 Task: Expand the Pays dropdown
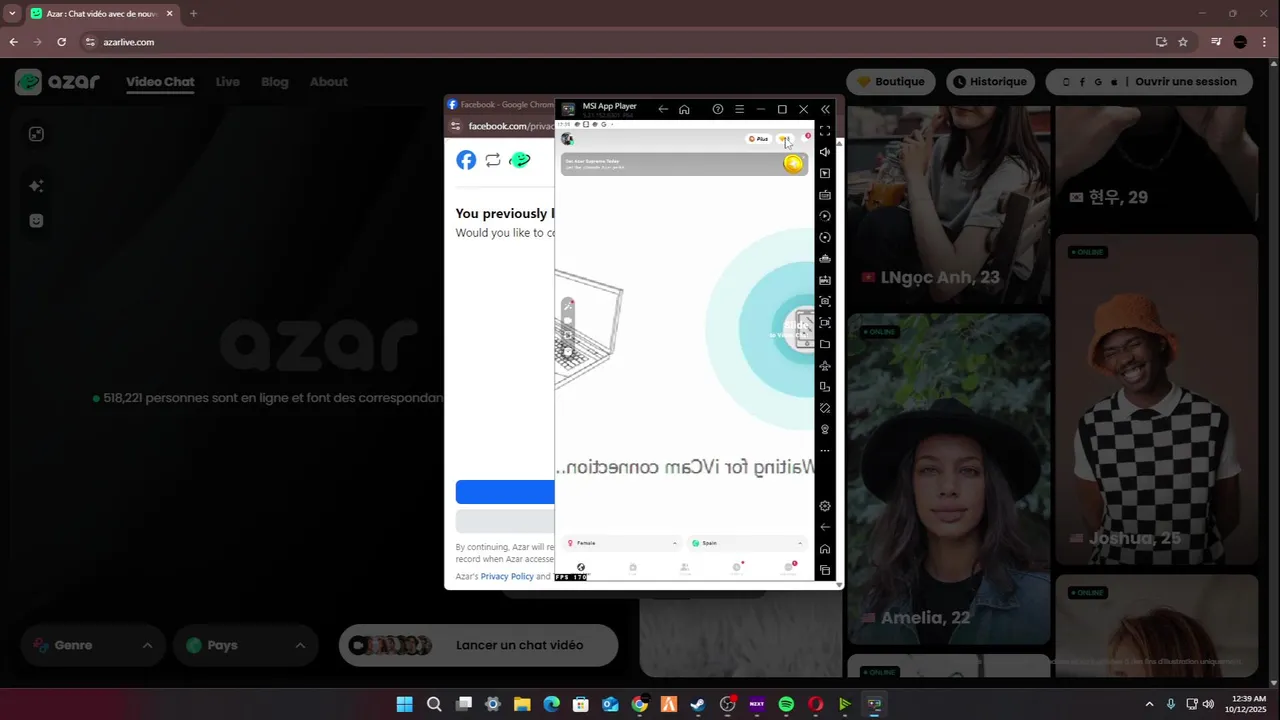tap(246, 645)
